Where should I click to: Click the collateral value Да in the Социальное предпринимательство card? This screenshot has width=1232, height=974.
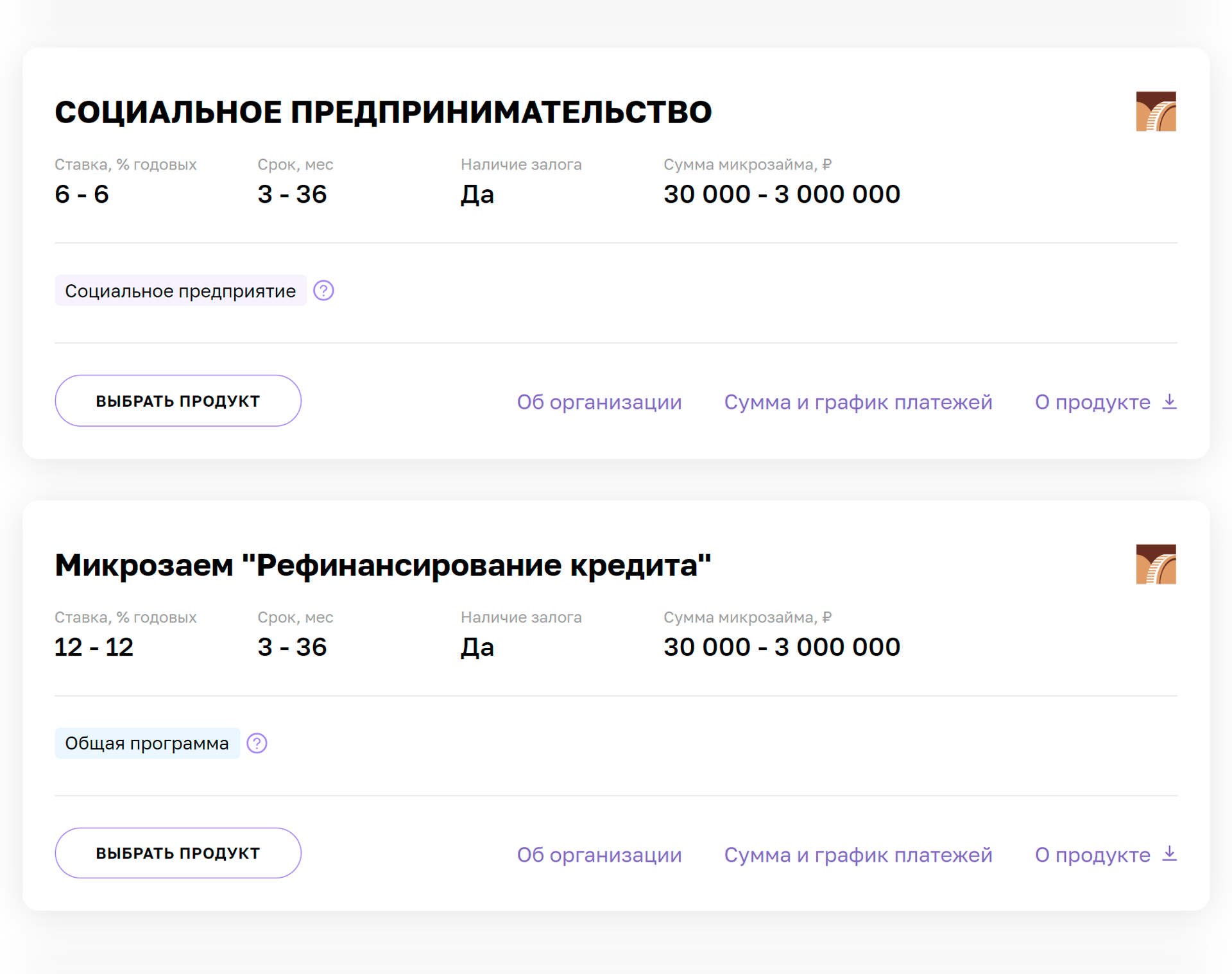pos(477,194)
